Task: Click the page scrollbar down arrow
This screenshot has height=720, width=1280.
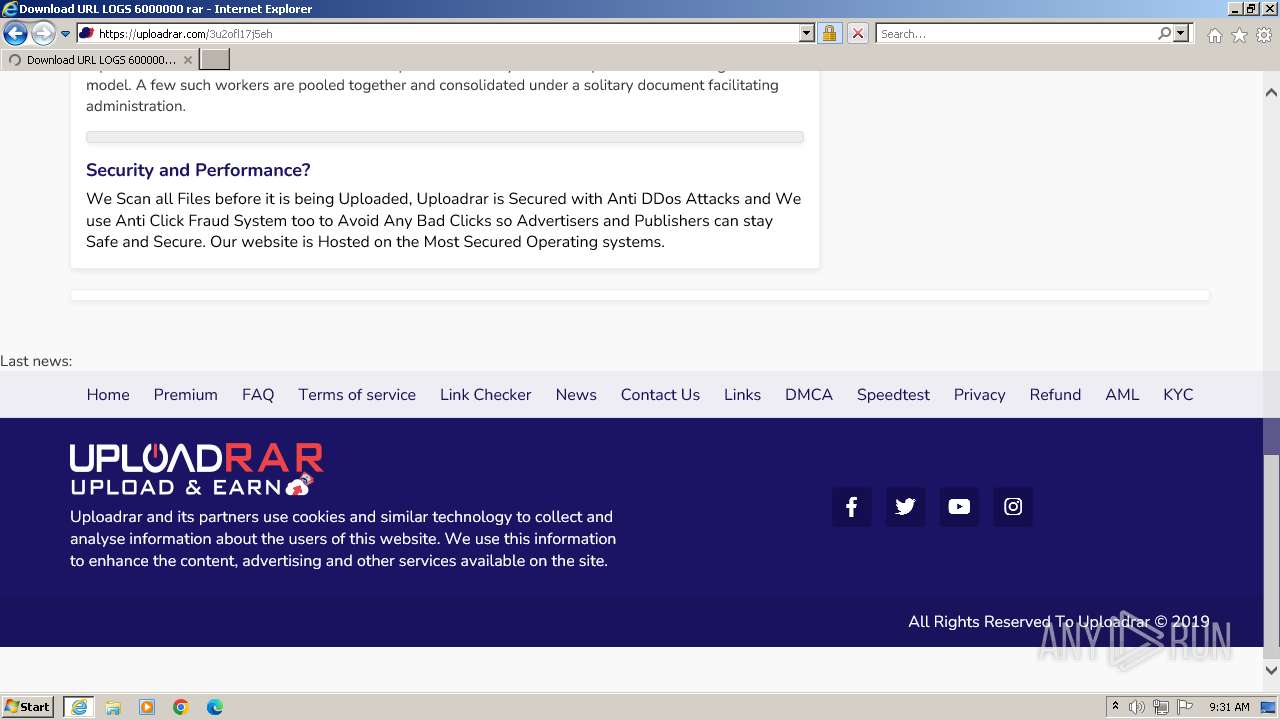Action: pos(1271,671)
